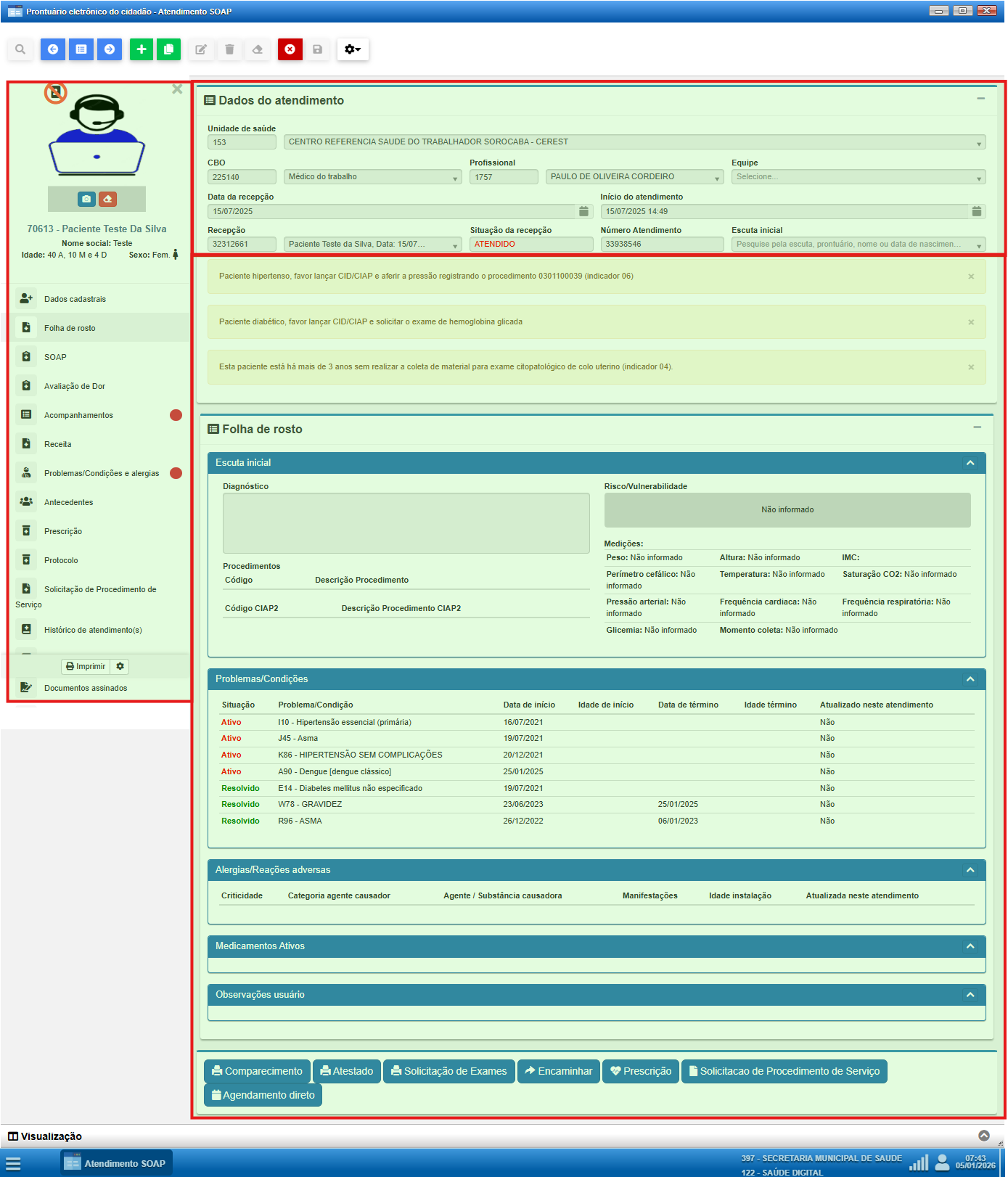Screen dimensions: 1008x1177
Task: Collapse the Escuta inicial section
Action: (x=970, y=463)
